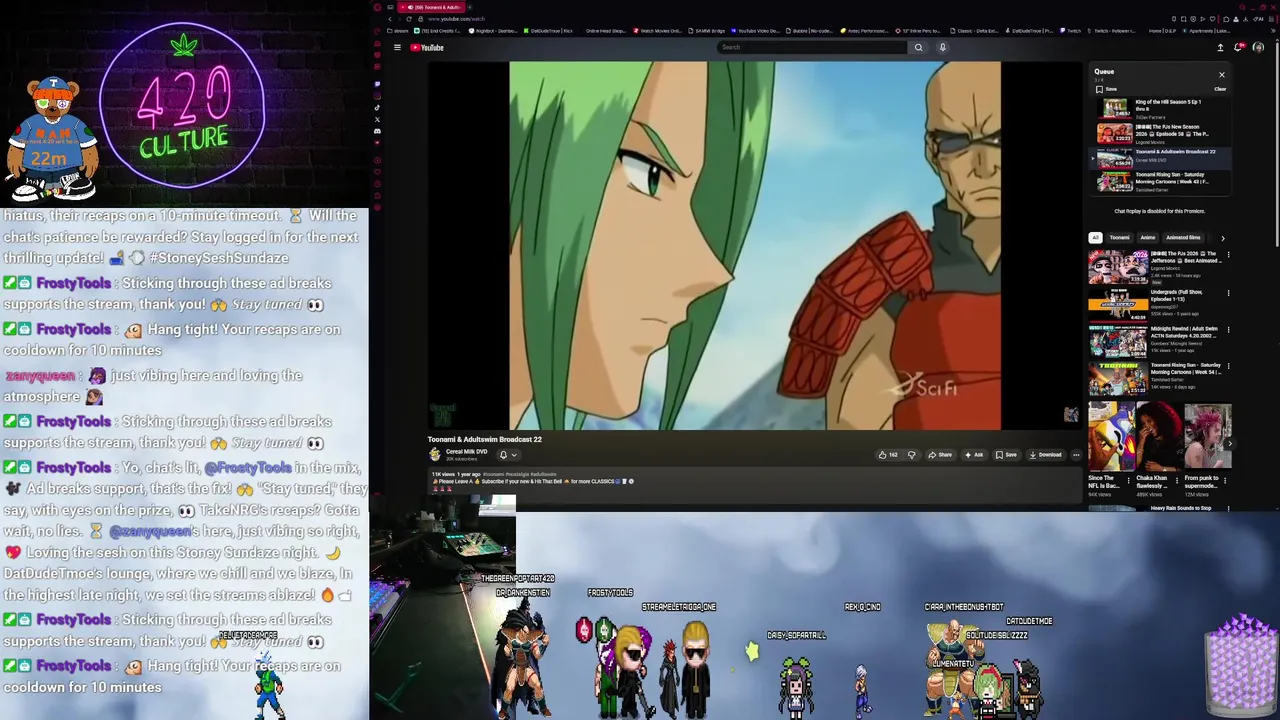Screen dimensions: 1280x720
Task: Open the account avatar menu
Action: pyautogui.click(x=1258, y=47)
